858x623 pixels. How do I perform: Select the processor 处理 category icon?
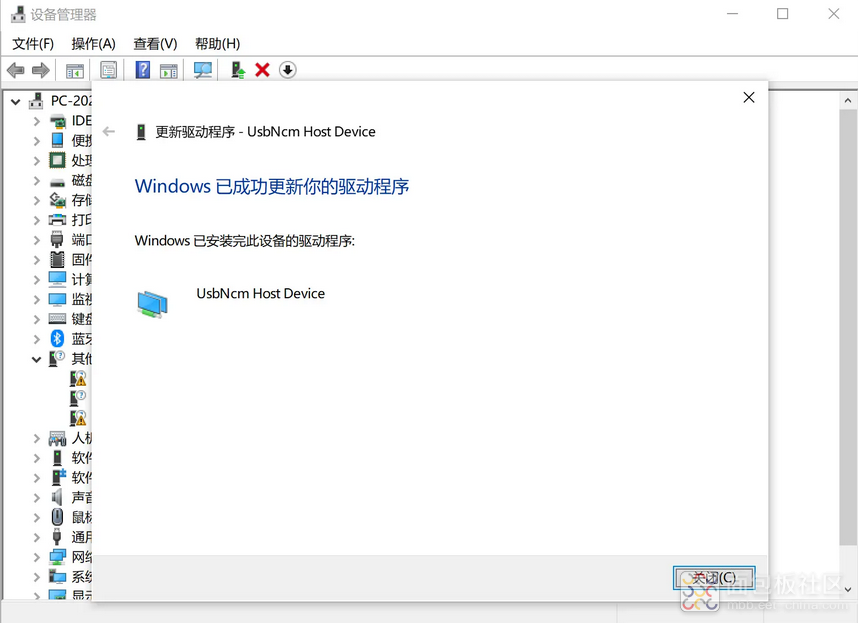click(57, 160)
